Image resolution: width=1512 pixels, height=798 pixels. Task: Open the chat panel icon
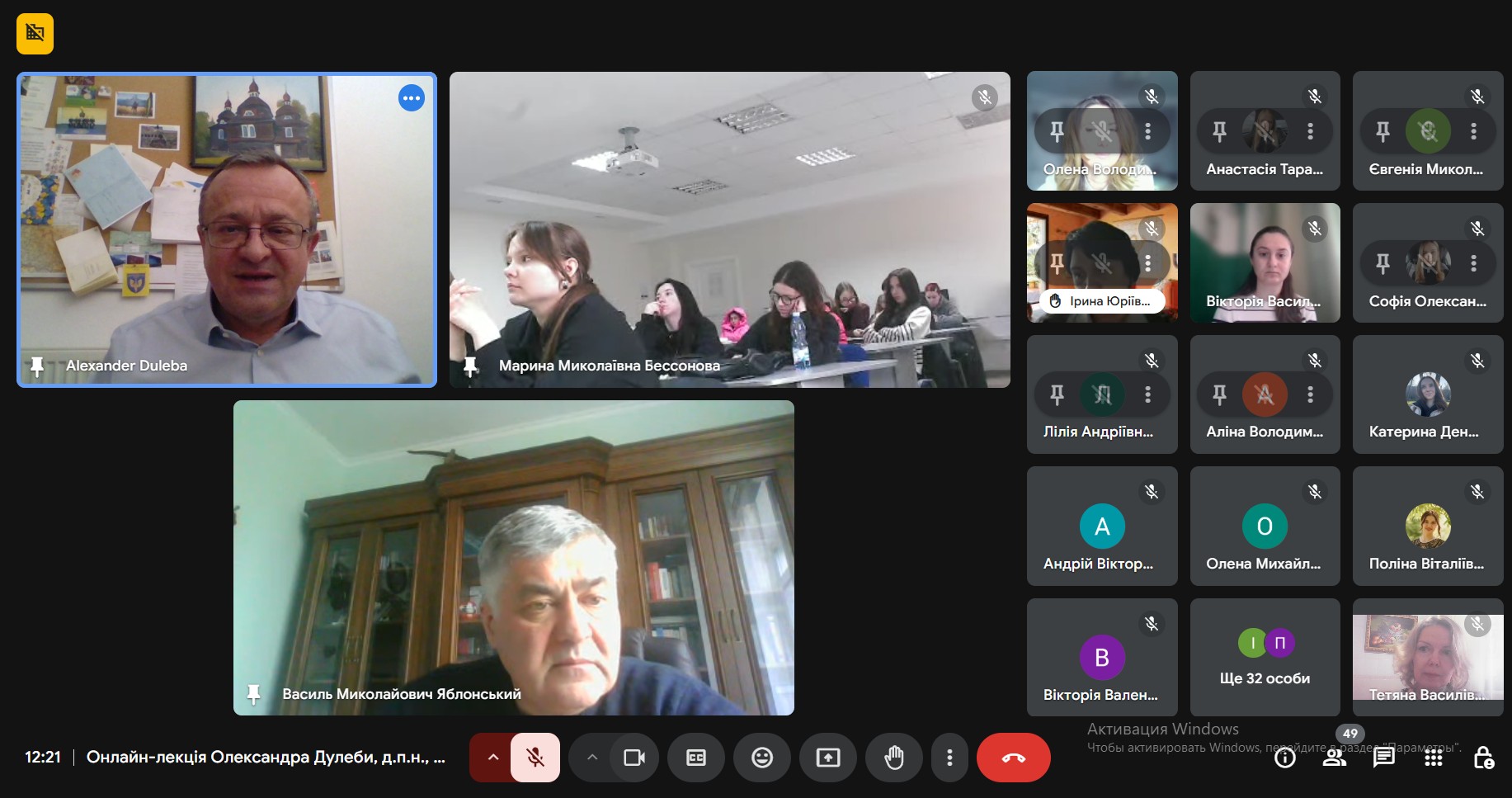point(1384,758)
